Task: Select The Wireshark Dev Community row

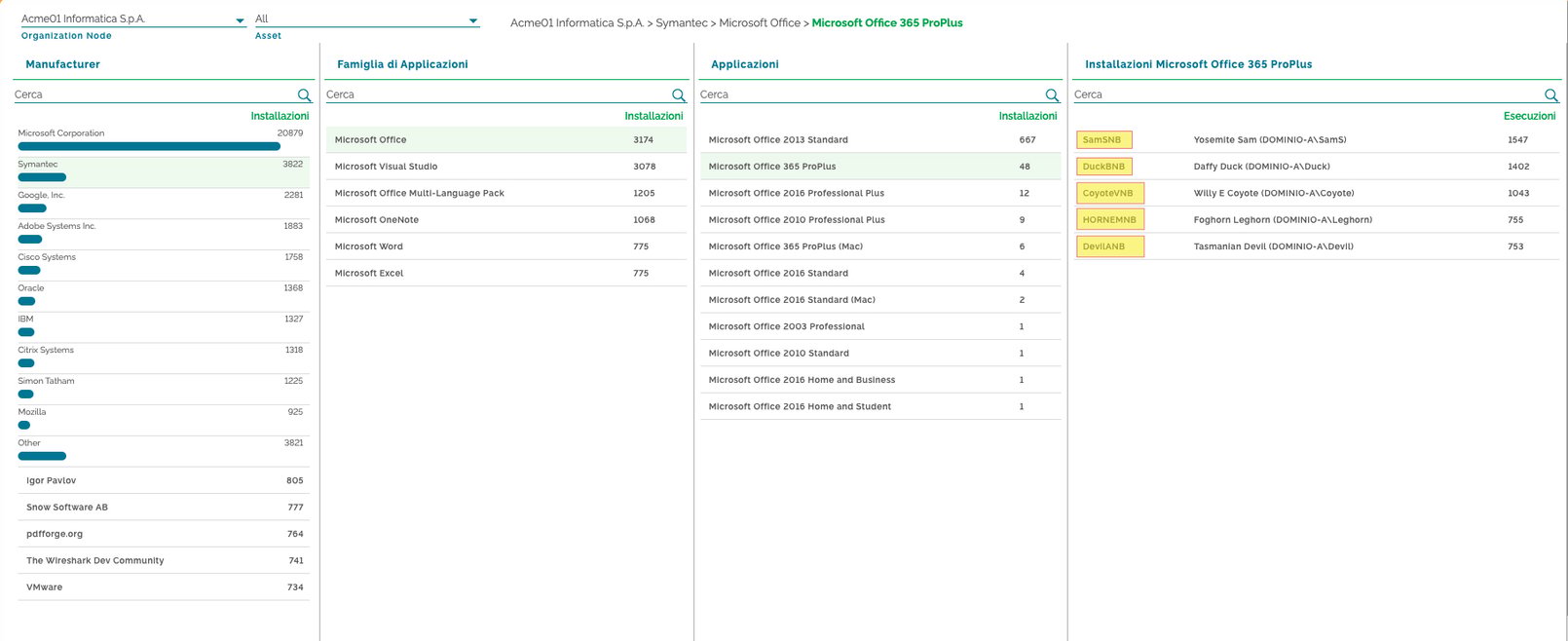Action: (x=164, y=561)
